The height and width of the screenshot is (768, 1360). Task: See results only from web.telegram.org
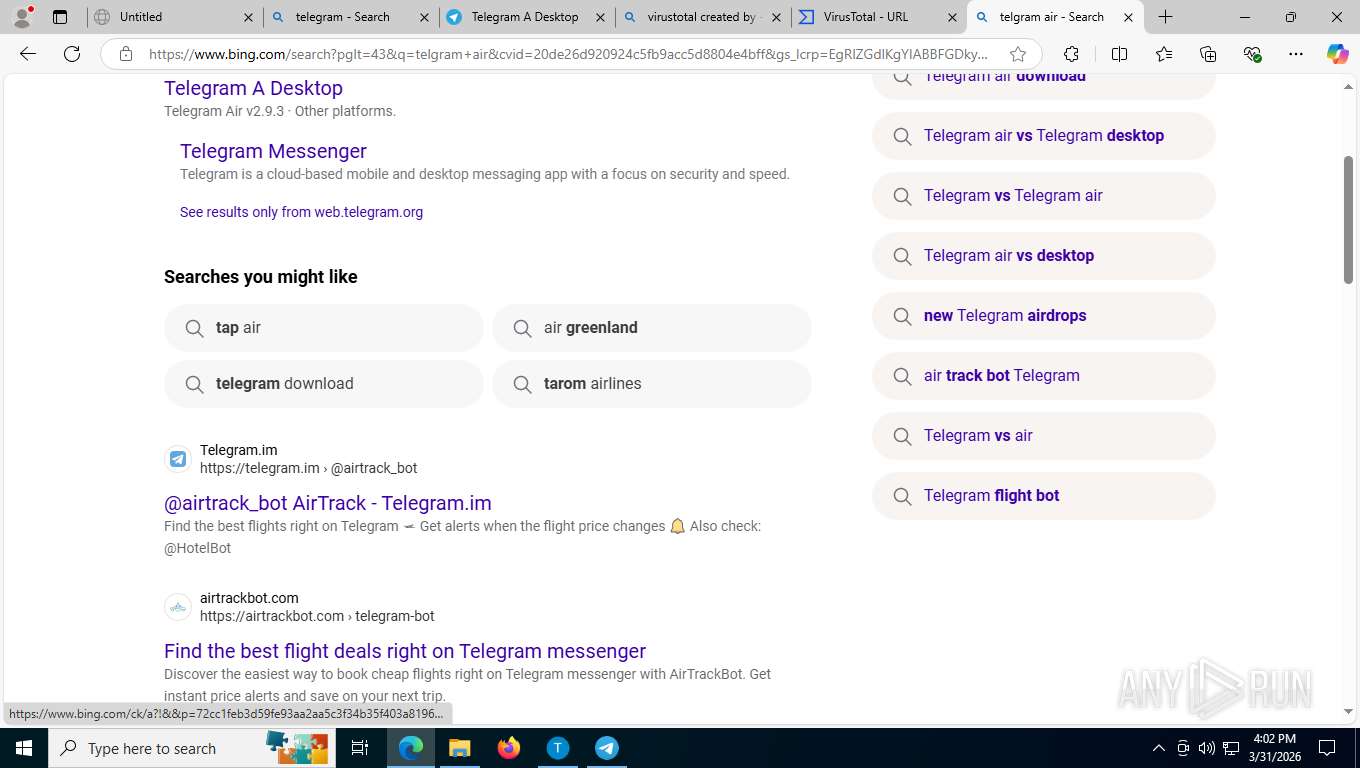click(x=301, y=212)
